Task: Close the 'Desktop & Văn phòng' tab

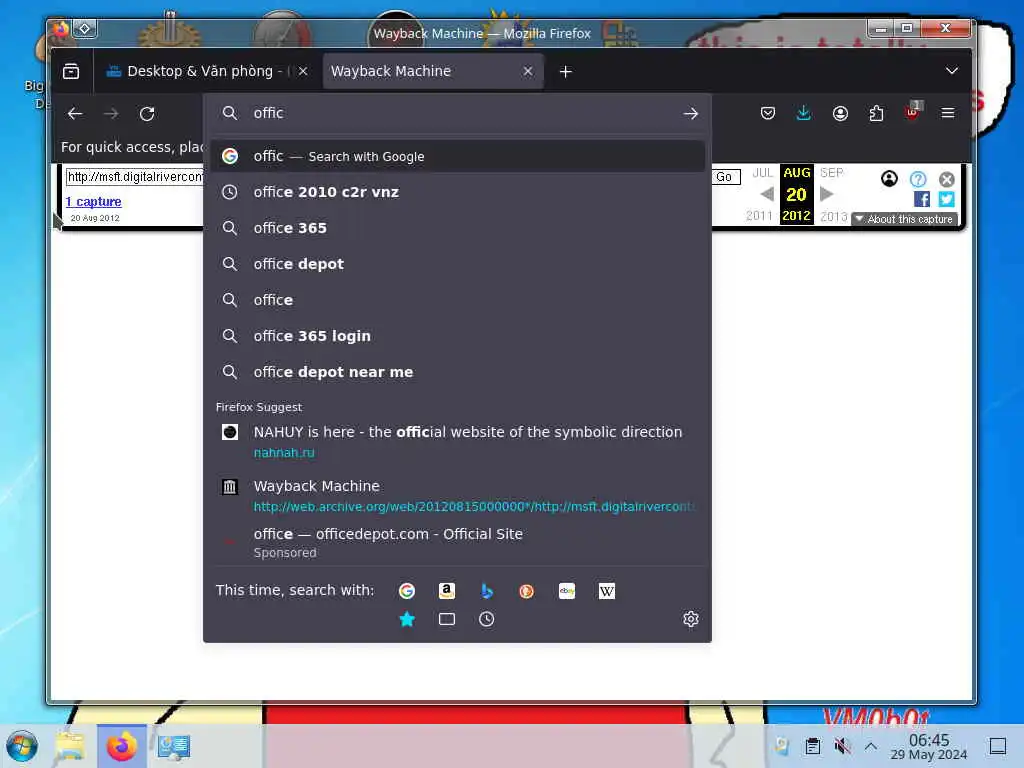Action: pyautogui.click(x=303, y=71)
